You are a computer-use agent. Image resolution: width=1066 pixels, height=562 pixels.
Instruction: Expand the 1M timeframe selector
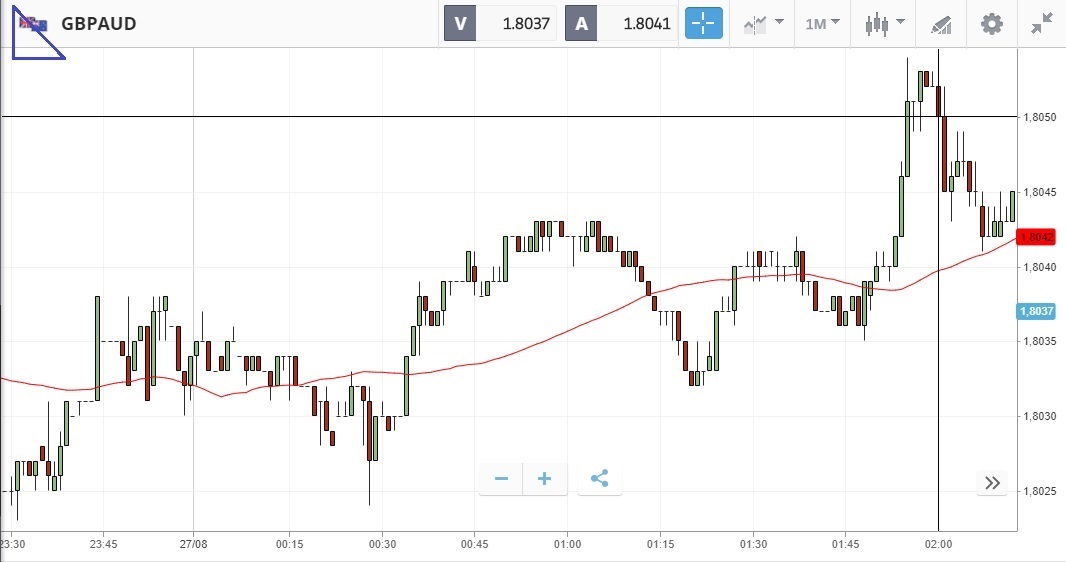tap(823, 23)
